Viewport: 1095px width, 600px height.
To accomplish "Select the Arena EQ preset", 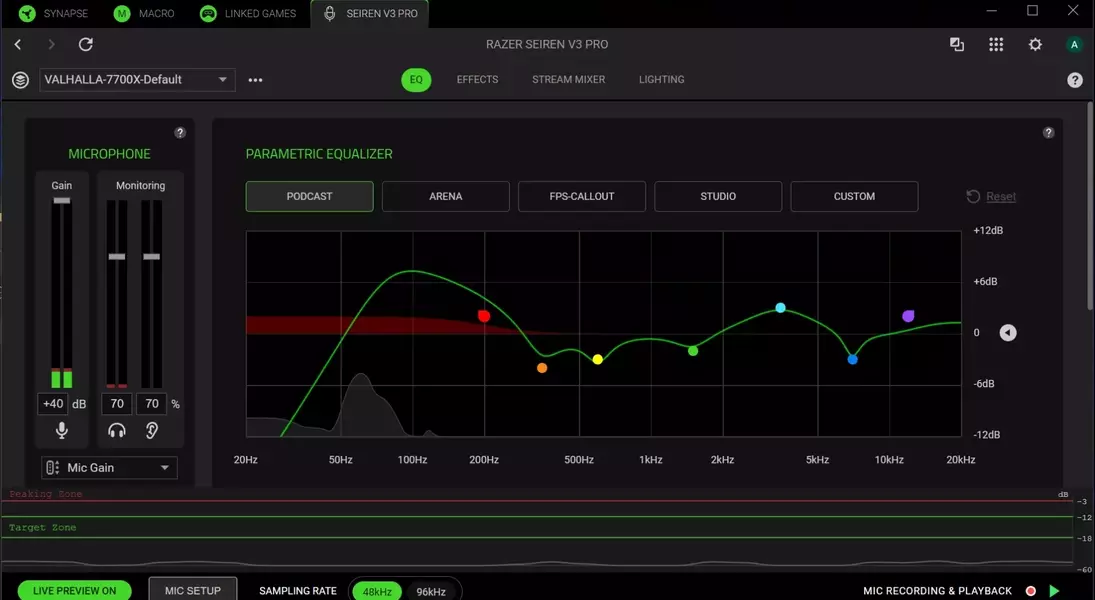I will (x=446, y=196).
